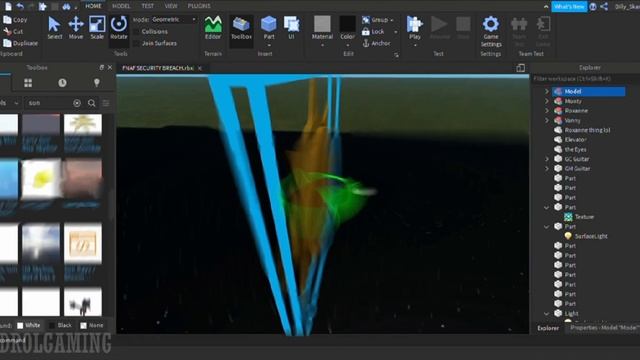The height and width of the screenshot is (360, 640).
Task: Share the game via share icon
Action: point(604,7)
